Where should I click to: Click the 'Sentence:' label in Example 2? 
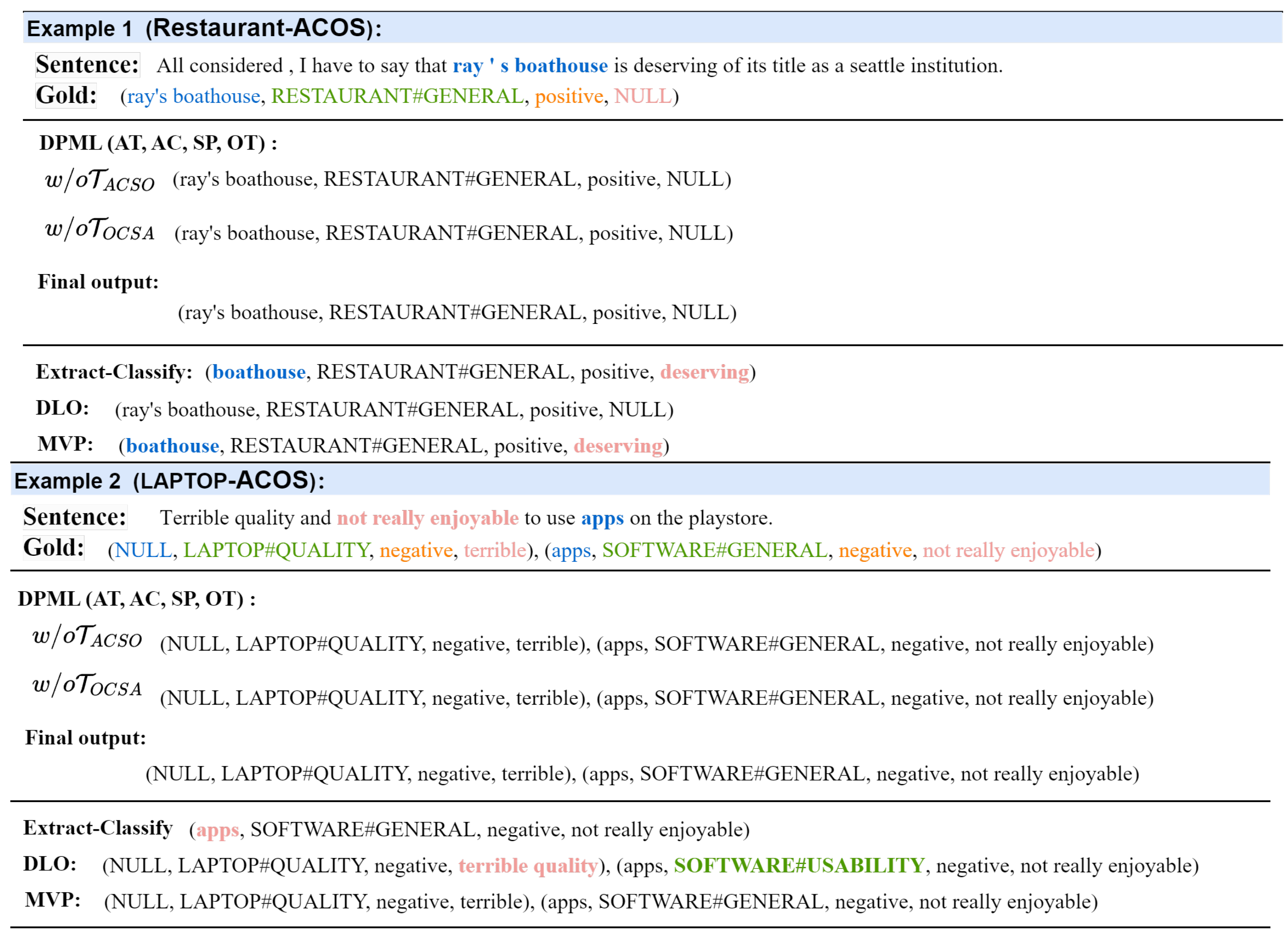coord(75,517)
